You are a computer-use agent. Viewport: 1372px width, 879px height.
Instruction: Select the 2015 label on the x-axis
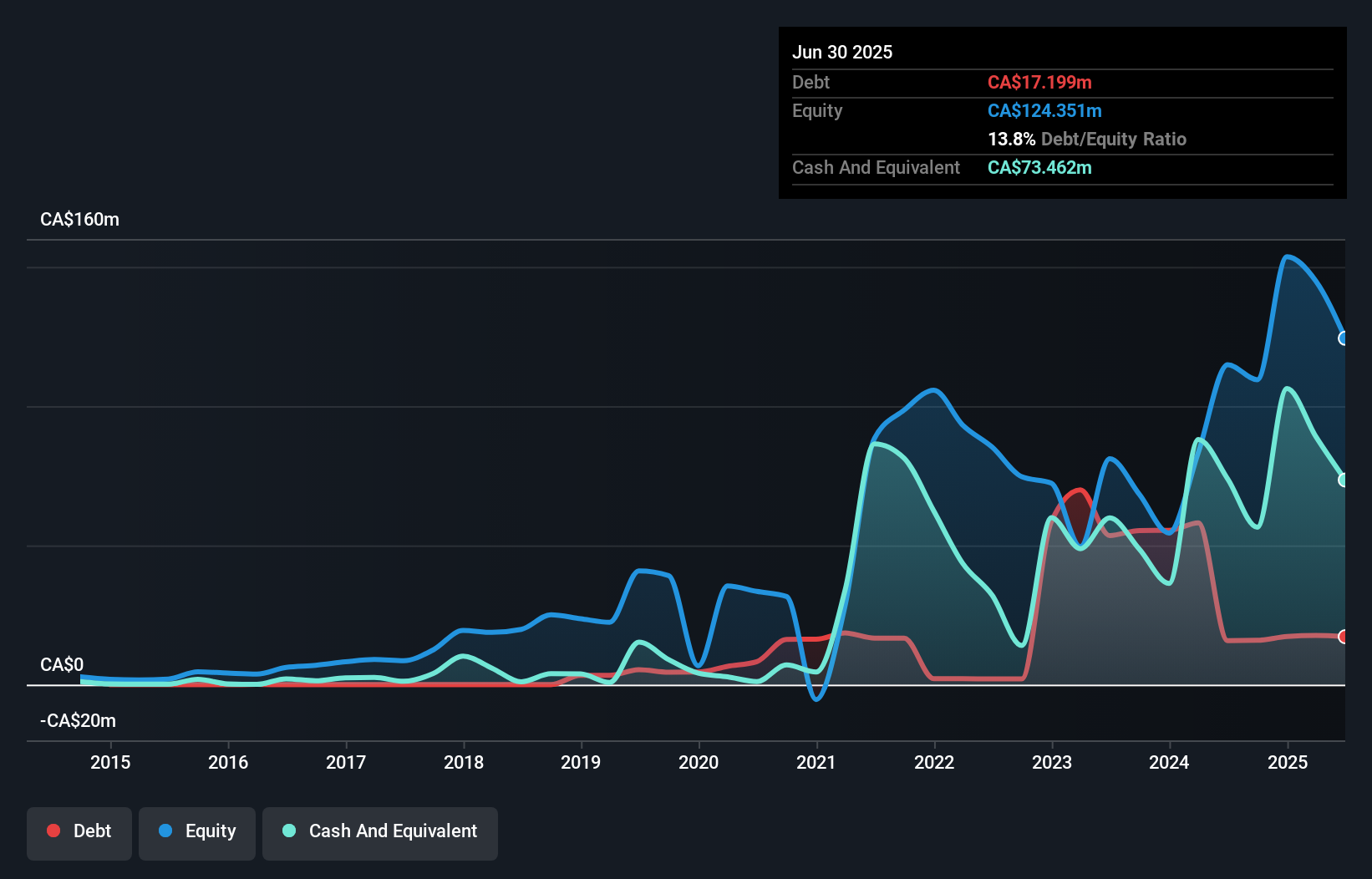pyautogui.click(x=110, y=762)
